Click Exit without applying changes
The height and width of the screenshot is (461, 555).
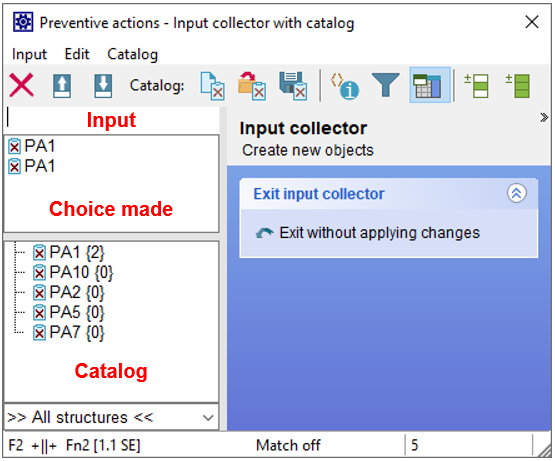point(379,233)
